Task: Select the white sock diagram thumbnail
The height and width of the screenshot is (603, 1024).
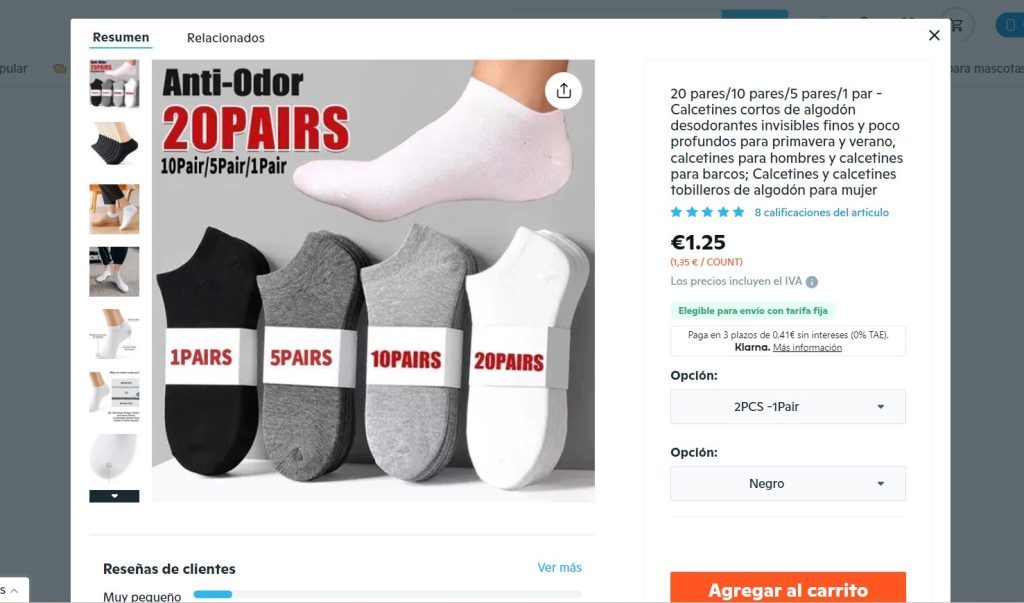Action: 114,334
